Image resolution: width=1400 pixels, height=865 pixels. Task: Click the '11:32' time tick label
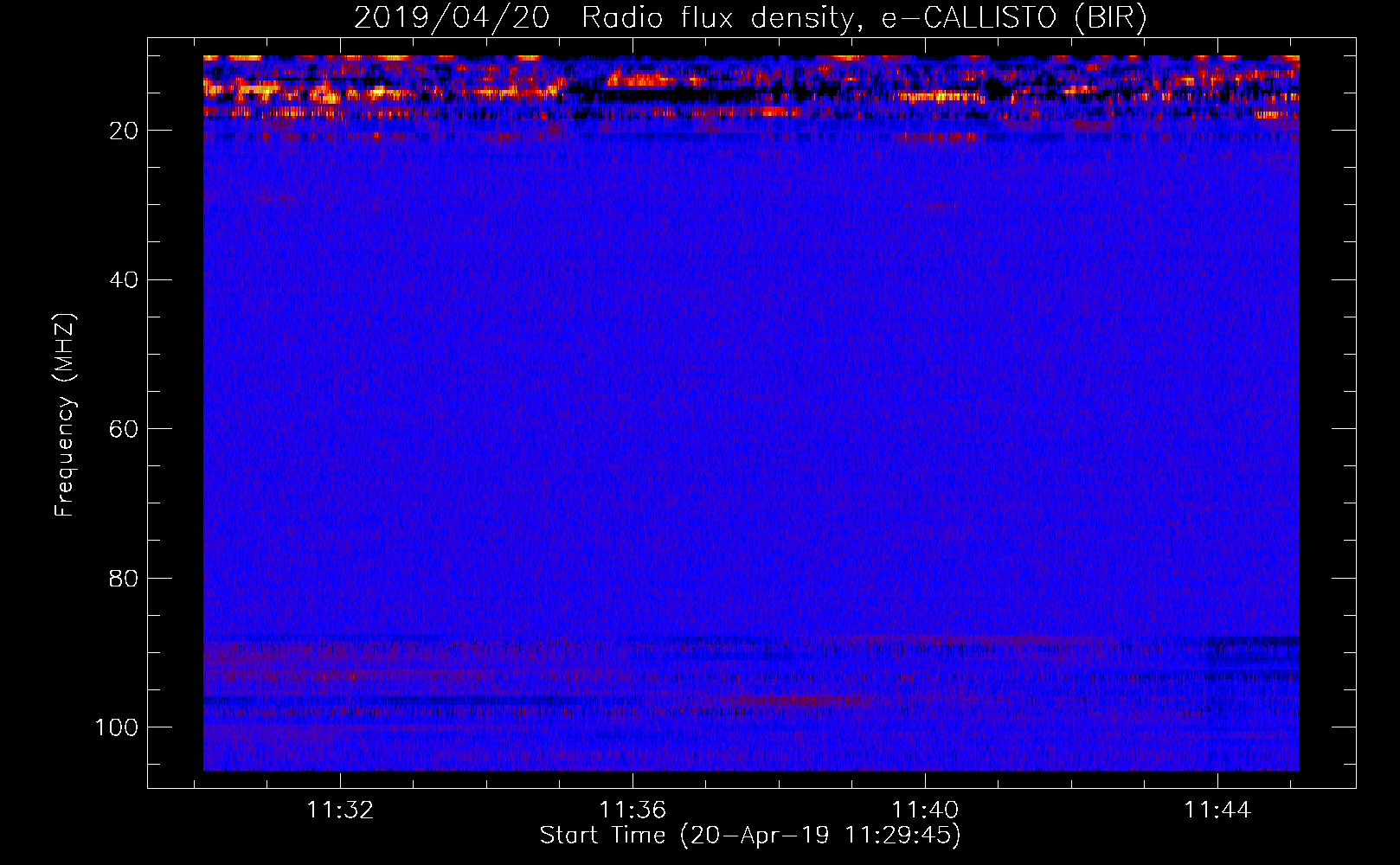click(340, 811)
